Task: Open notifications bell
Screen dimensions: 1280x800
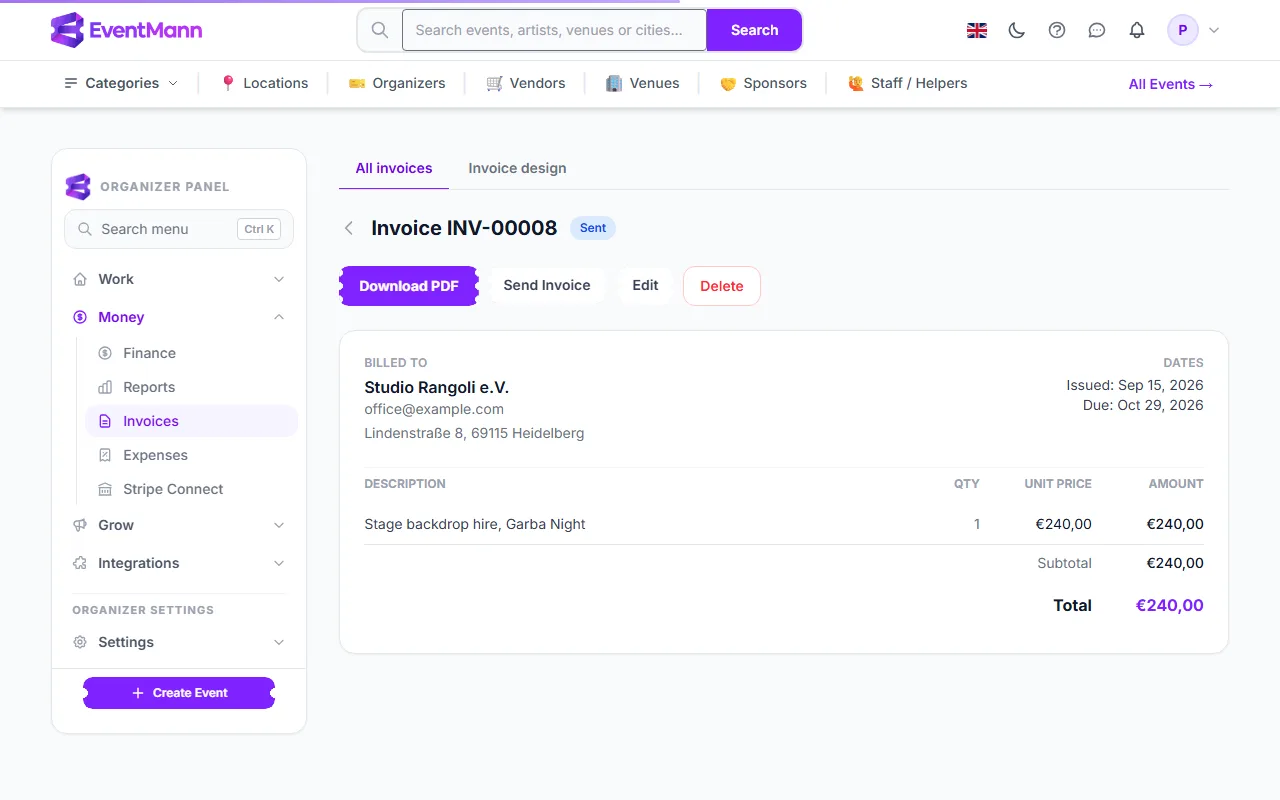Action: click(1137, 30)
